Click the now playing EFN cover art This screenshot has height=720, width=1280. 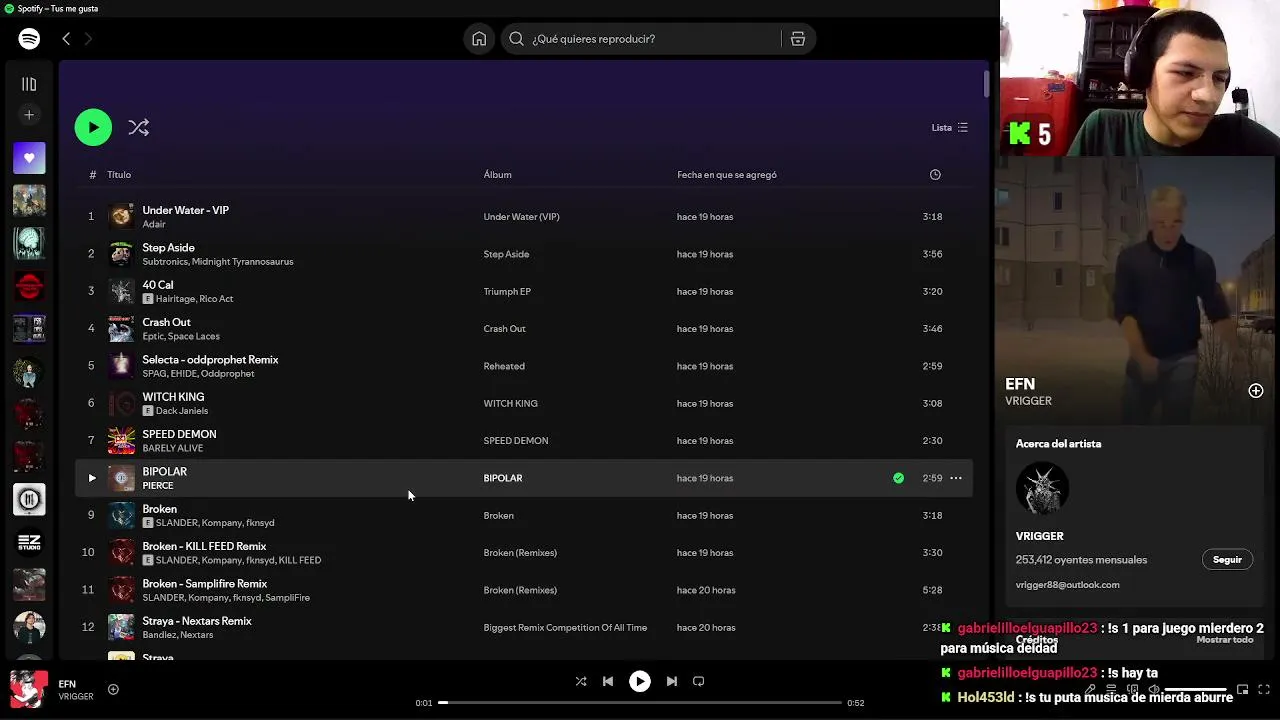(x=28, y=688)
